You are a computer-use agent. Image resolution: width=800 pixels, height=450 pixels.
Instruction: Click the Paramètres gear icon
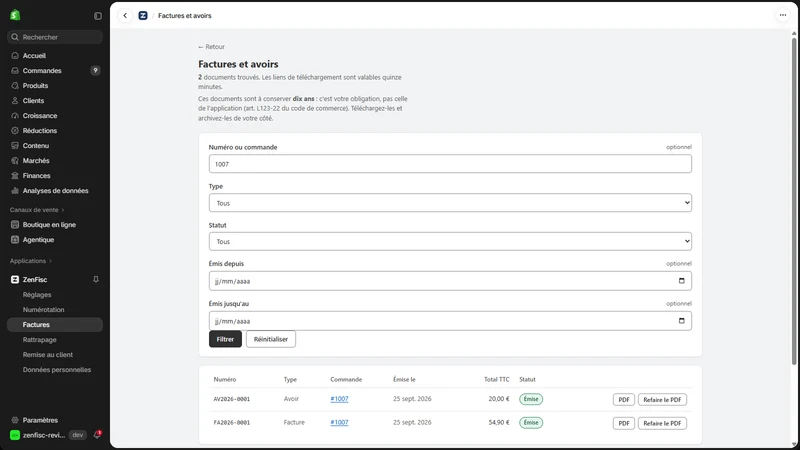[15, 420]
